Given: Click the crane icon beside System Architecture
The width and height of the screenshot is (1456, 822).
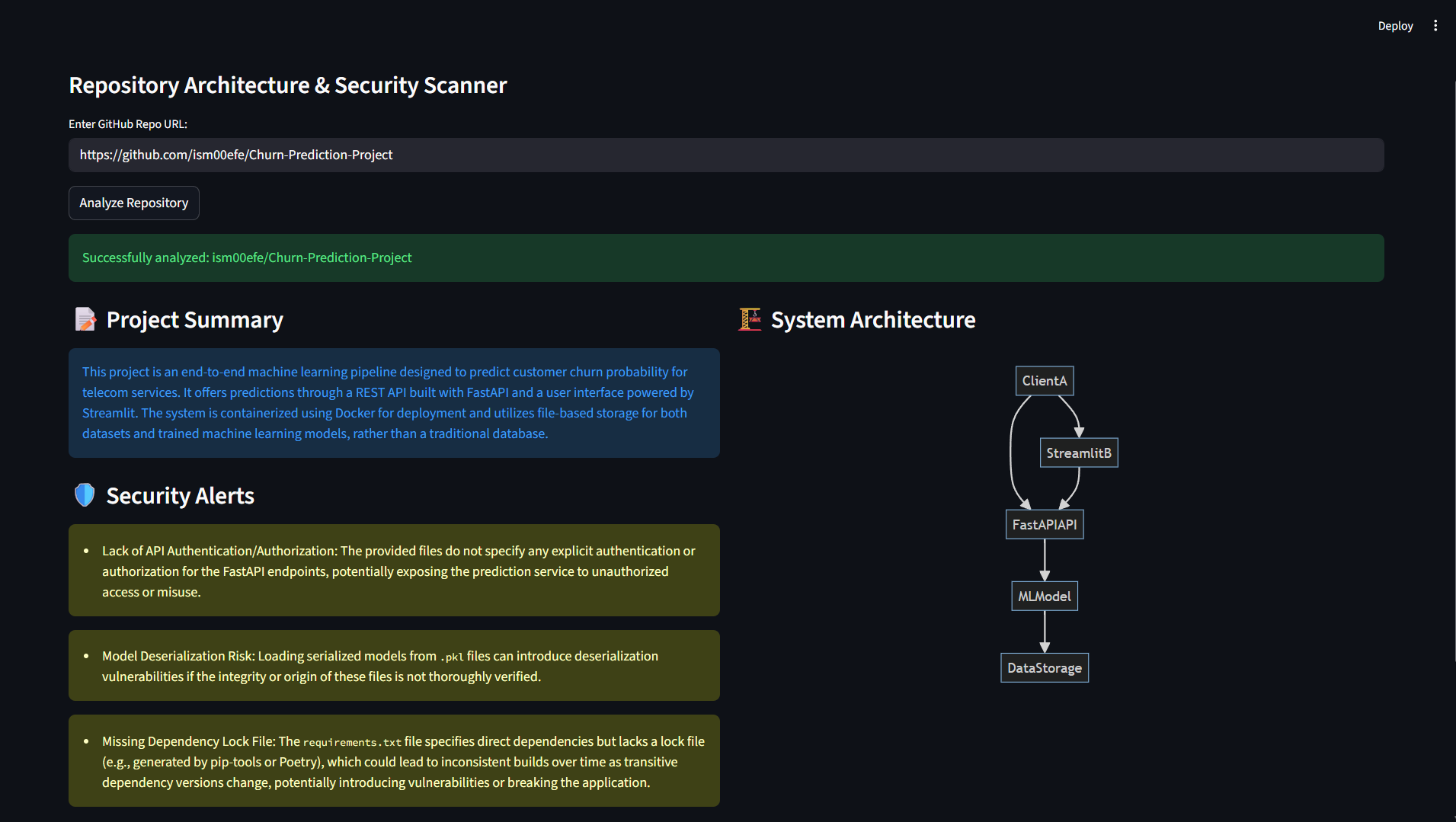Looking at the screenshot, I should click(x=750, y=319).
